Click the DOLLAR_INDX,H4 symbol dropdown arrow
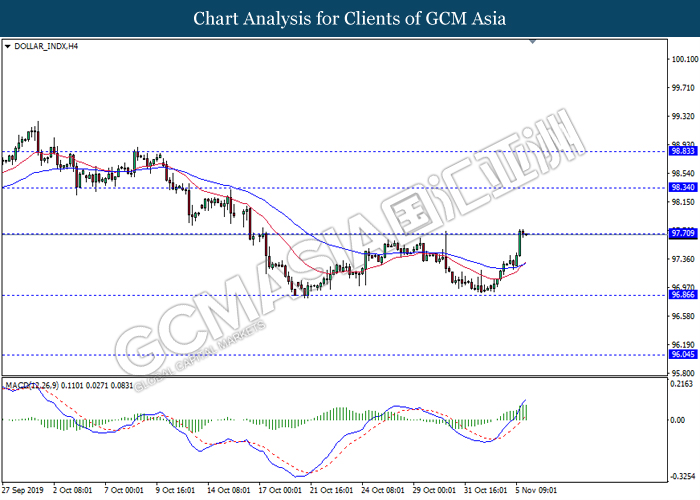700x500 pixels. coord(7,46)
